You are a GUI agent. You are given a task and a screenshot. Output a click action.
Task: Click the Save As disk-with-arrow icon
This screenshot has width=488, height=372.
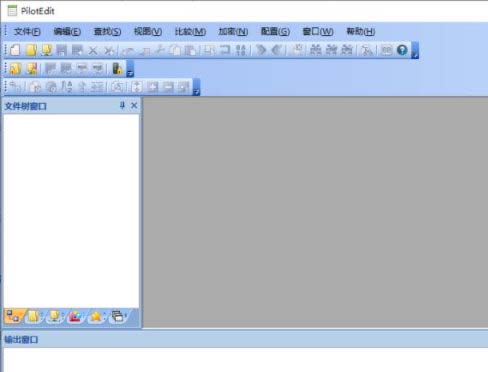77,50
